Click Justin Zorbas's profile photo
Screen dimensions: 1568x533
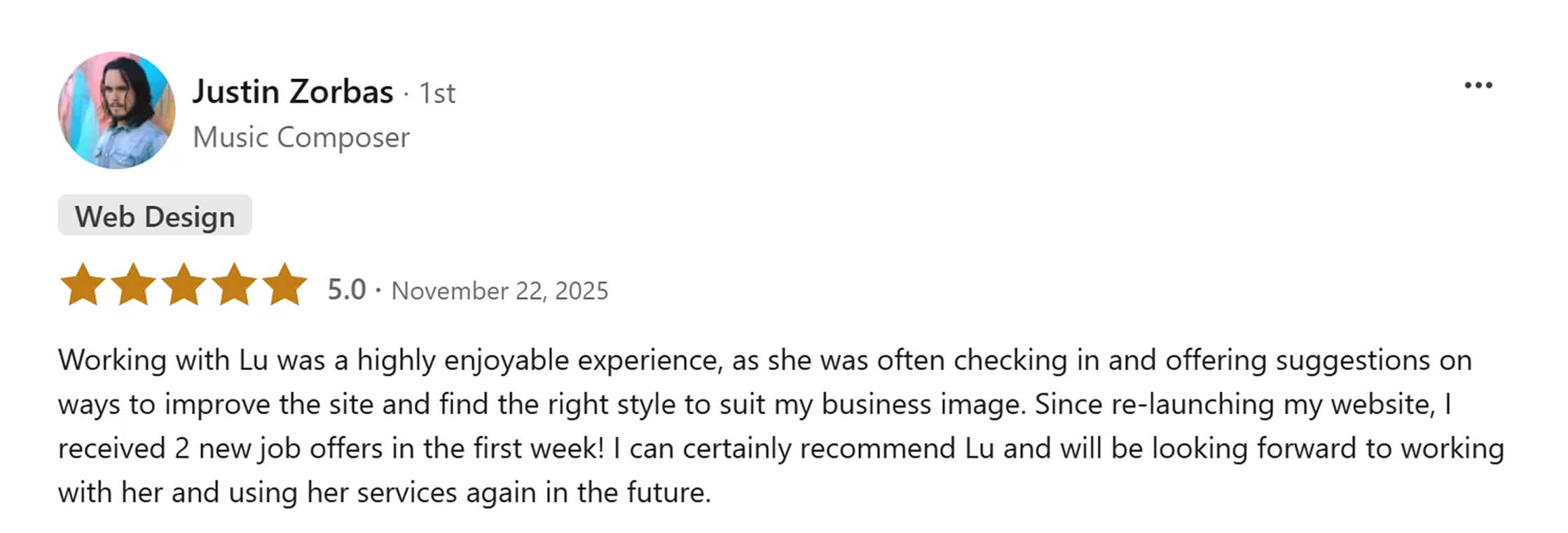coord(116,110)
